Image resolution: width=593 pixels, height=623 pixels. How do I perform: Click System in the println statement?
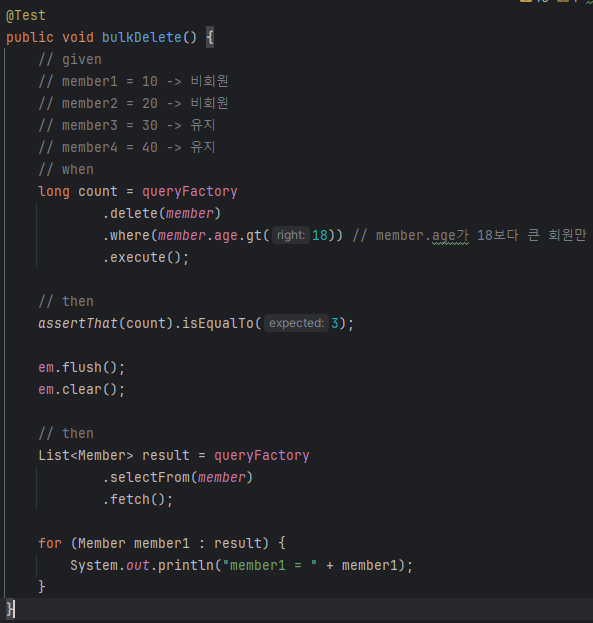pyautogui.click(x=94, y=565)
